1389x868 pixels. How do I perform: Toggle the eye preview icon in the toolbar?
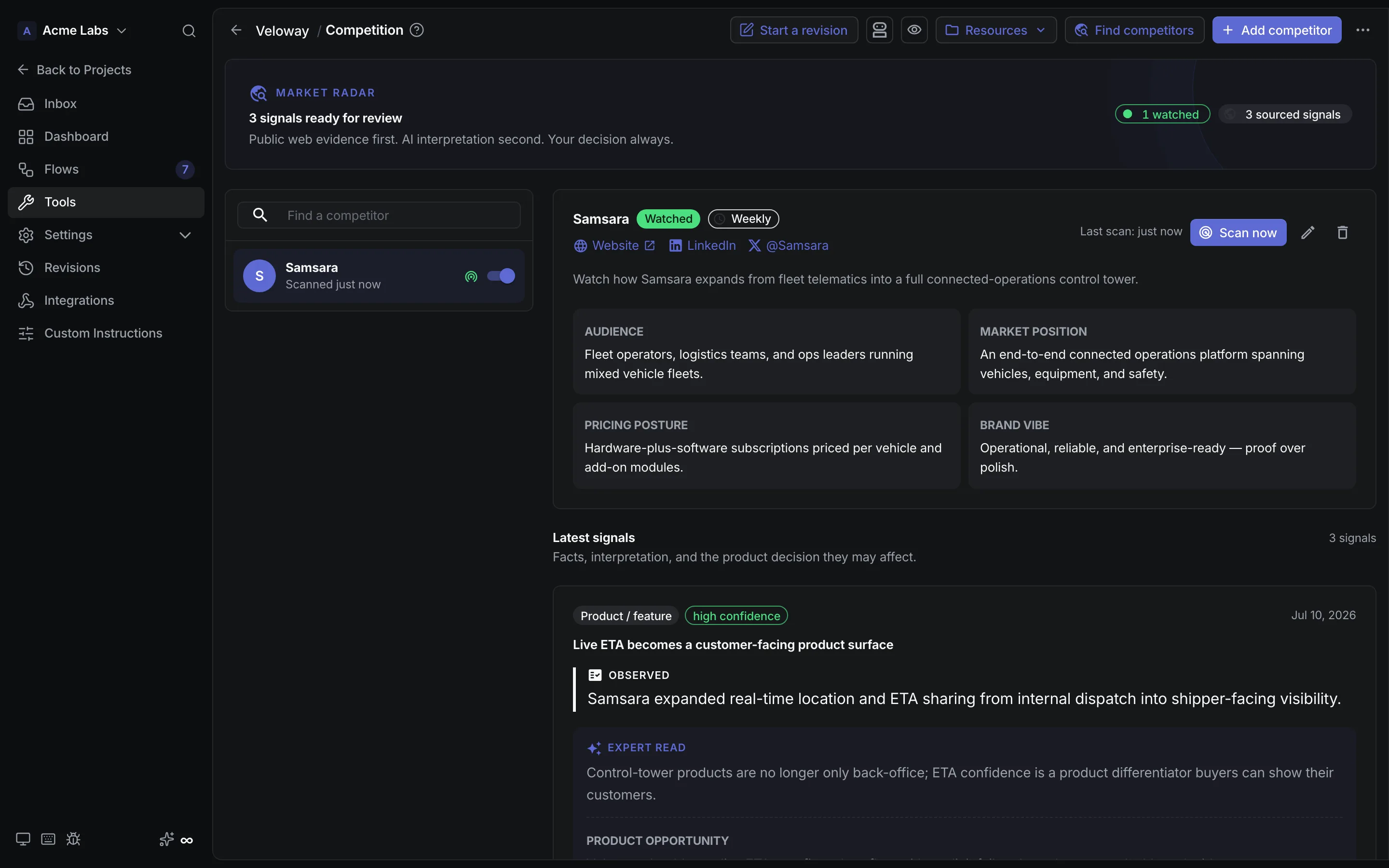coord(914,30)
